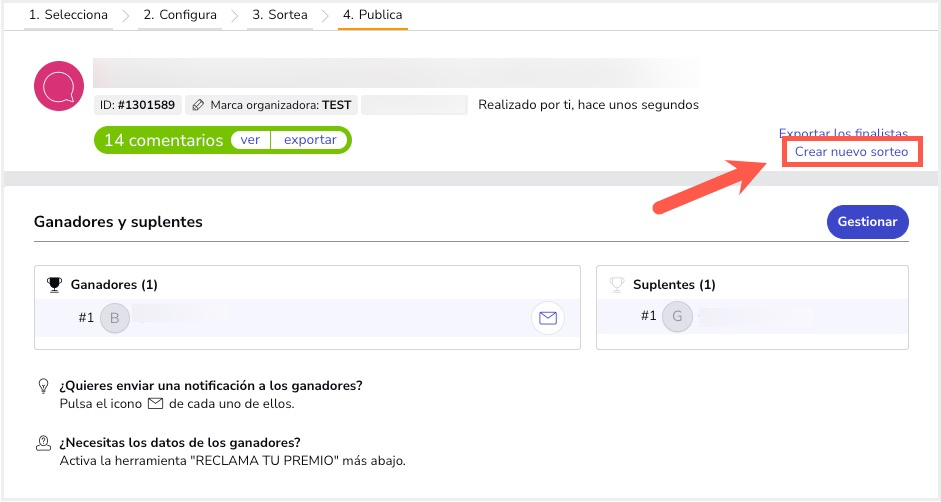This screenshot has height=502, width=941.
Task: Click the pink speech bubble giveaway logo
Action: point(59,86)
